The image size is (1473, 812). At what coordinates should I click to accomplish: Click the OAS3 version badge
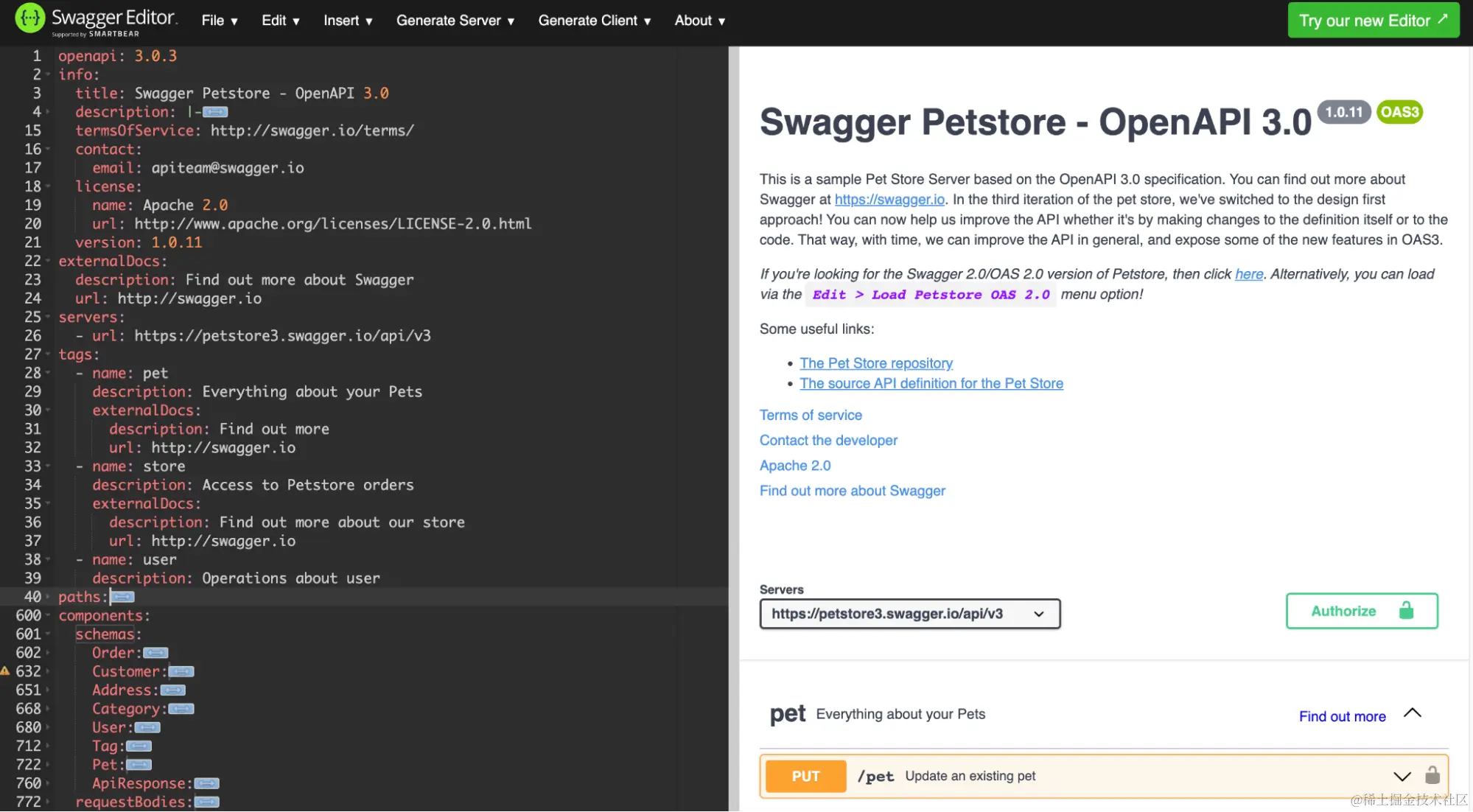click(1399, 112)
